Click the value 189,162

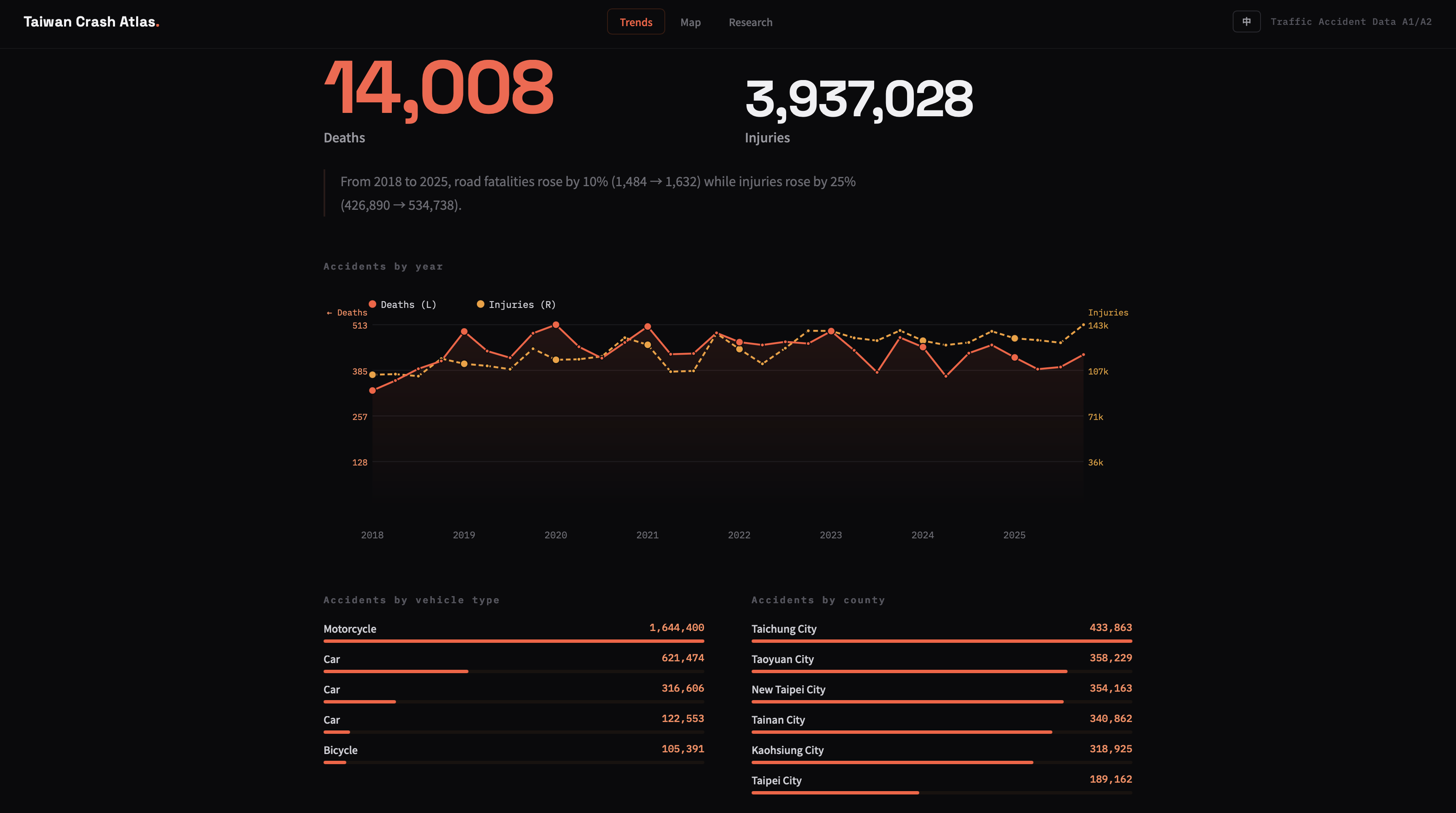click(1111, 779)
